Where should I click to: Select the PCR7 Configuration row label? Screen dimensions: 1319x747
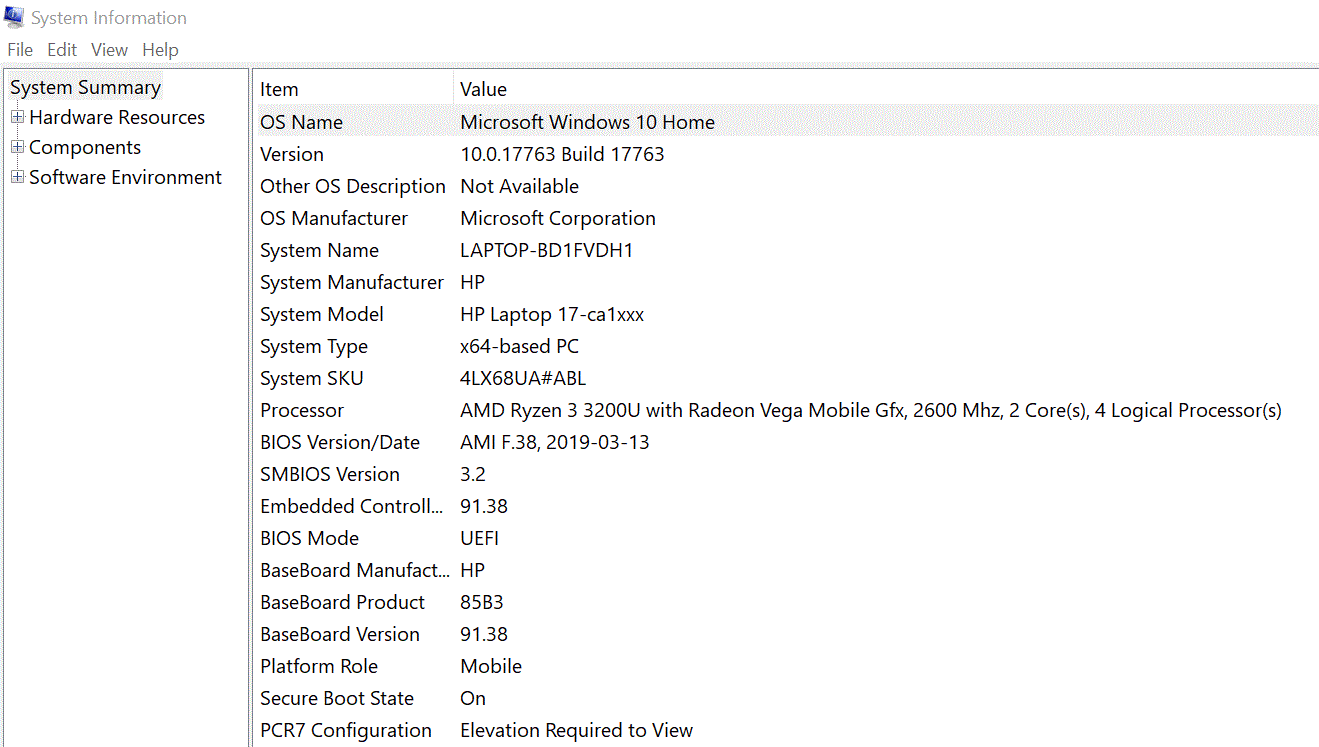[x=346, y=730]
